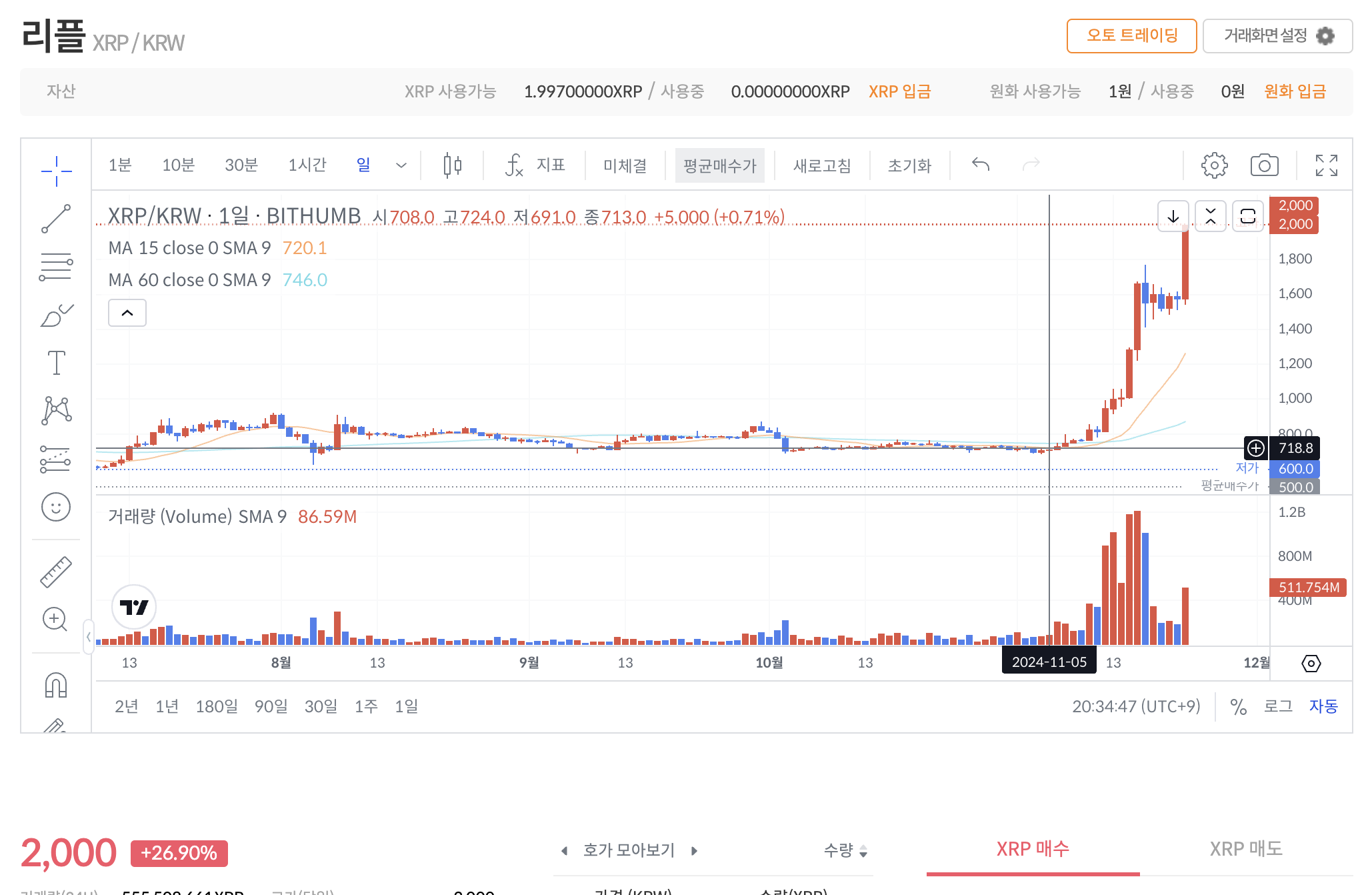Click the 오토 트레이딩 button

pos(1131,37)
